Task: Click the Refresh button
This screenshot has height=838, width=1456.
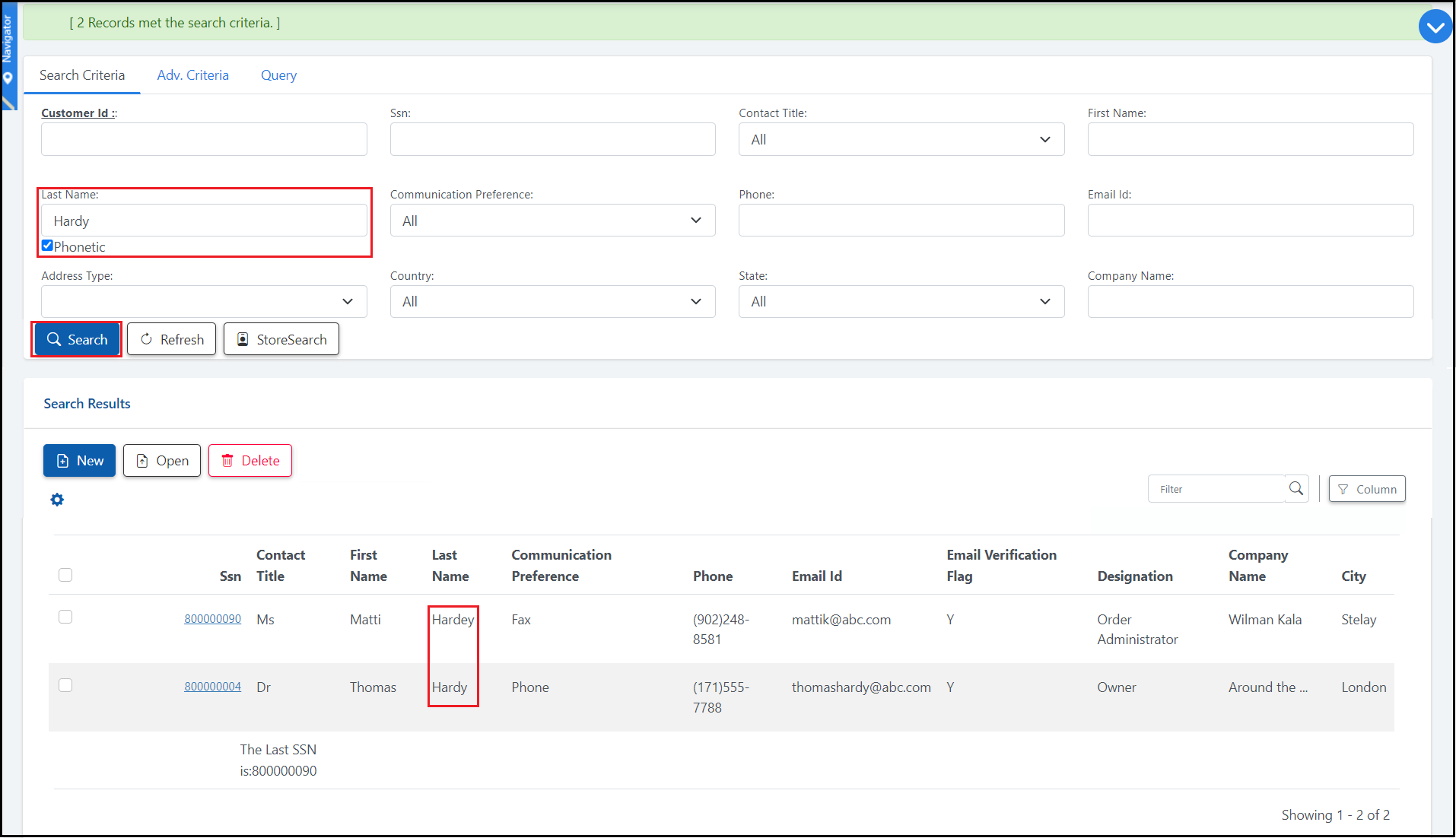Action: pyautogui.click(x=171, y=339)
